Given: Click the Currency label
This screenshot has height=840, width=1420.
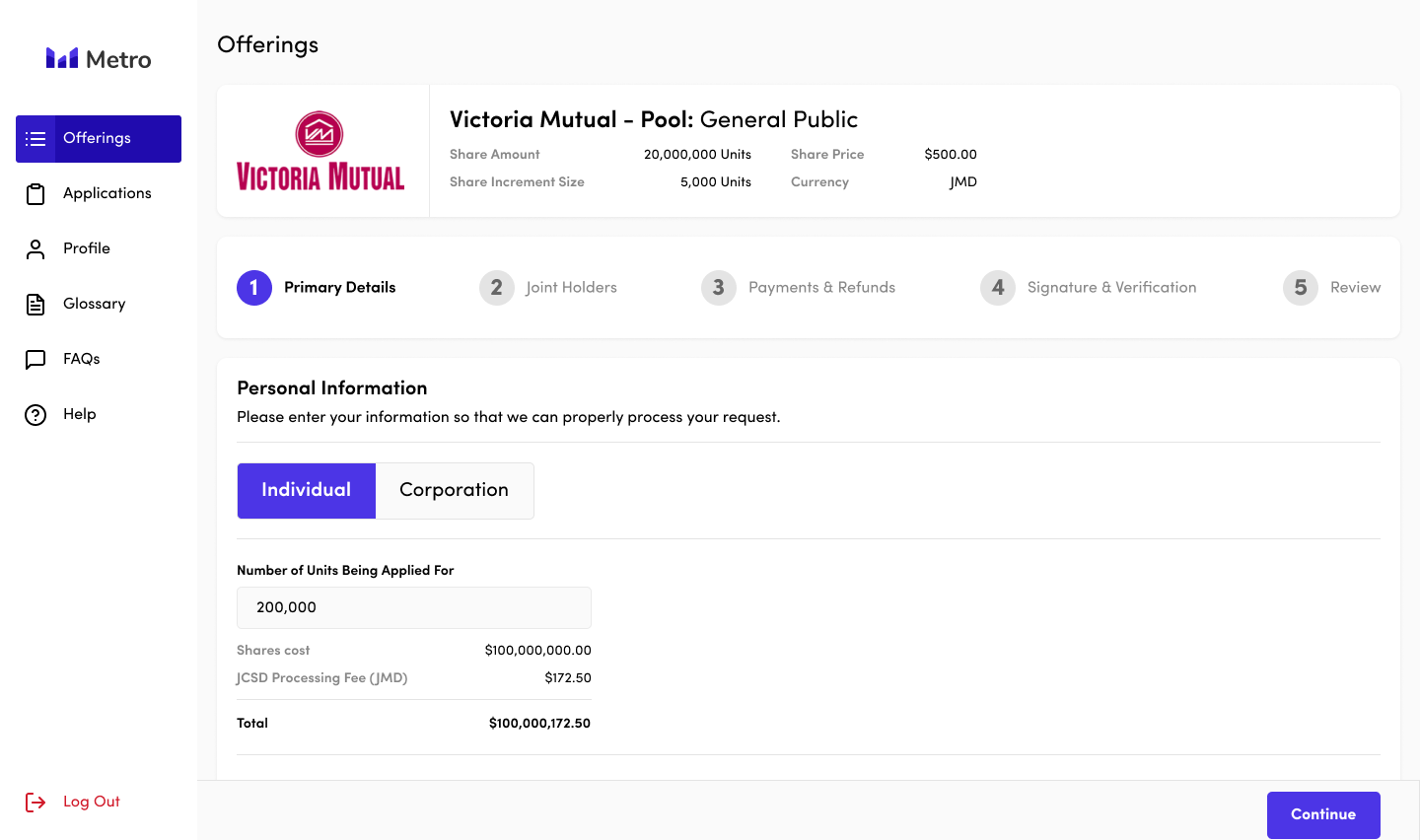Looking at the screenshot, I should [819, 182].
